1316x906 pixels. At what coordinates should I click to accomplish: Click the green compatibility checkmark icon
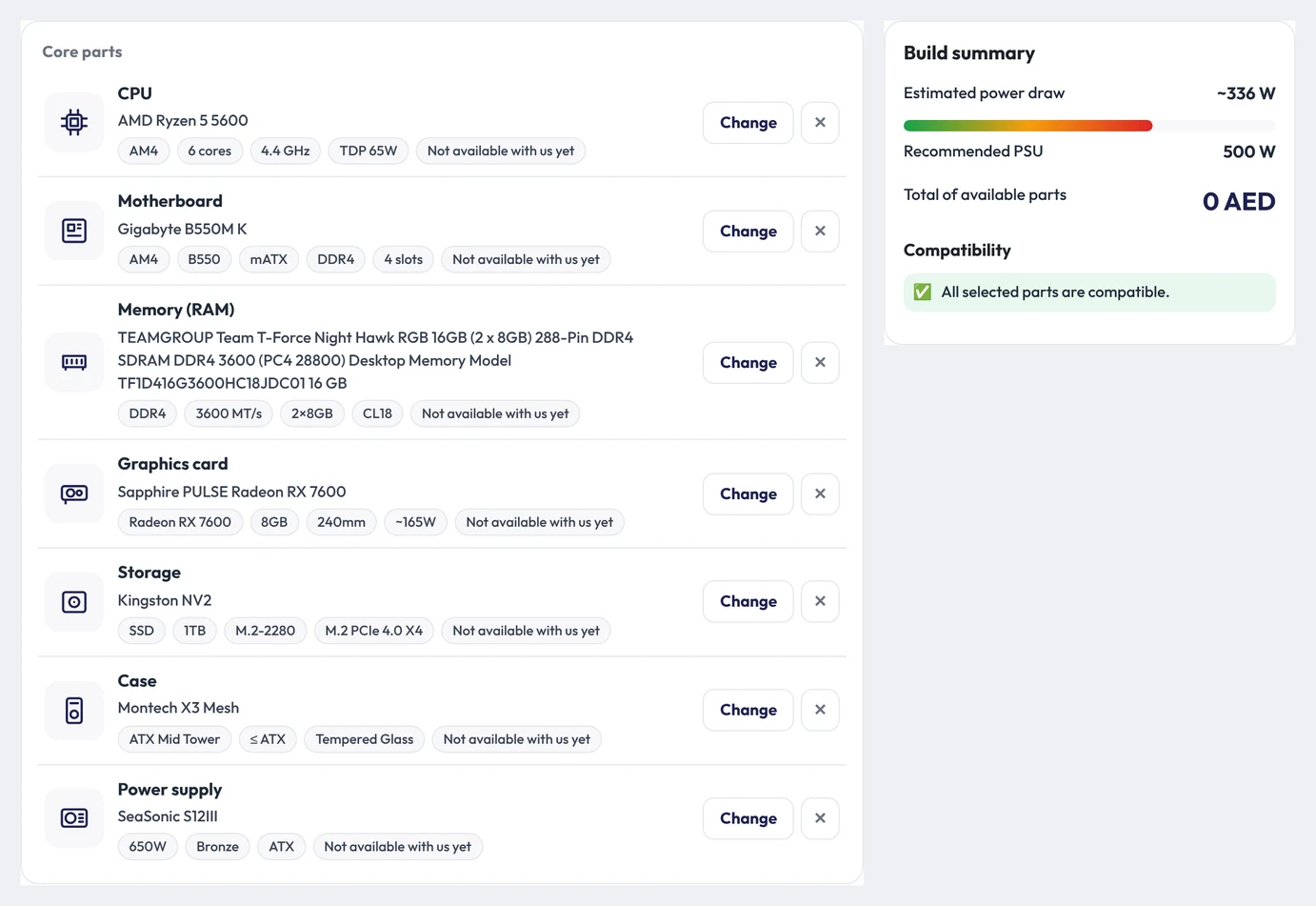[923, 292]
